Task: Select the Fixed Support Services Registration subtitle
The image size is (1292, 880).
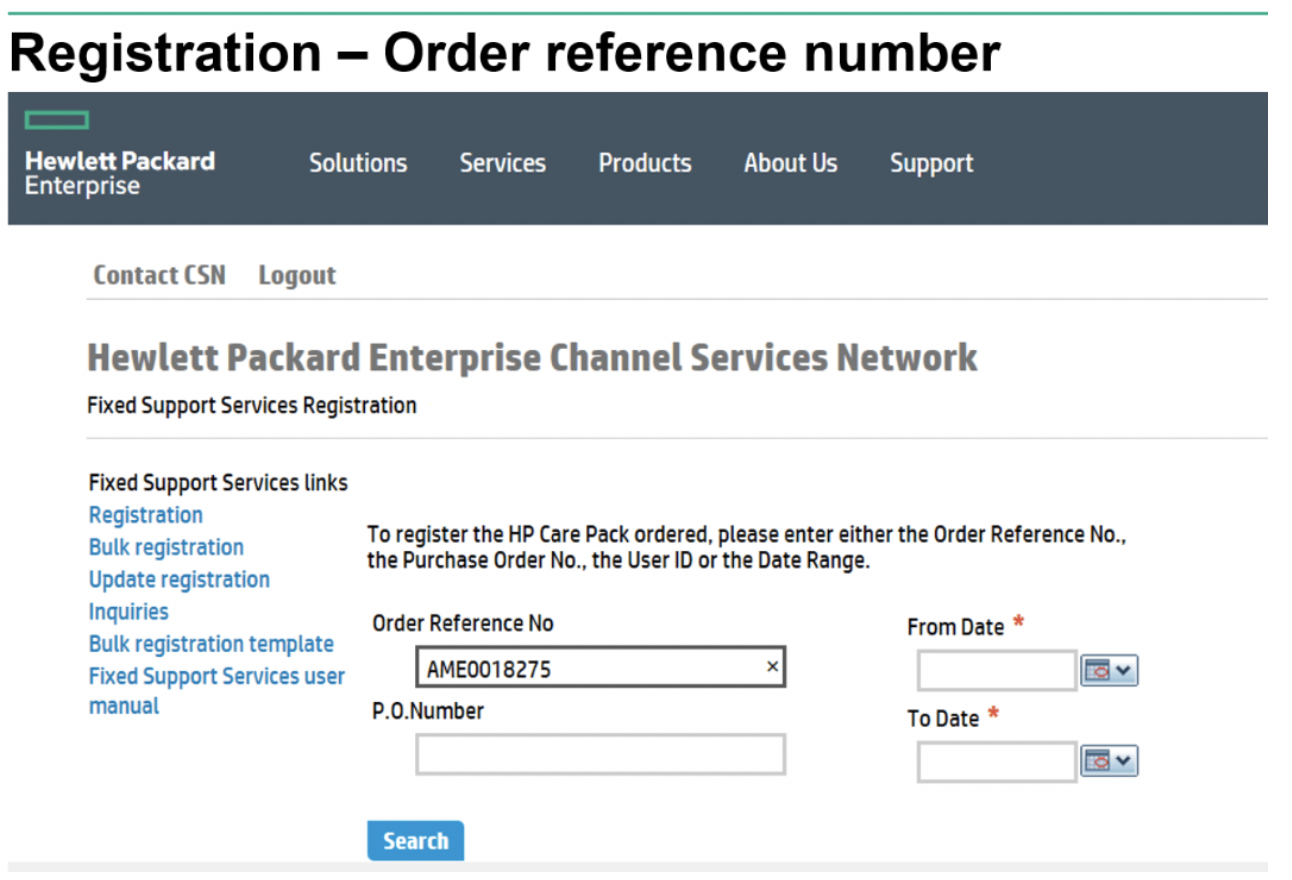Action: [x=252, y=405]
